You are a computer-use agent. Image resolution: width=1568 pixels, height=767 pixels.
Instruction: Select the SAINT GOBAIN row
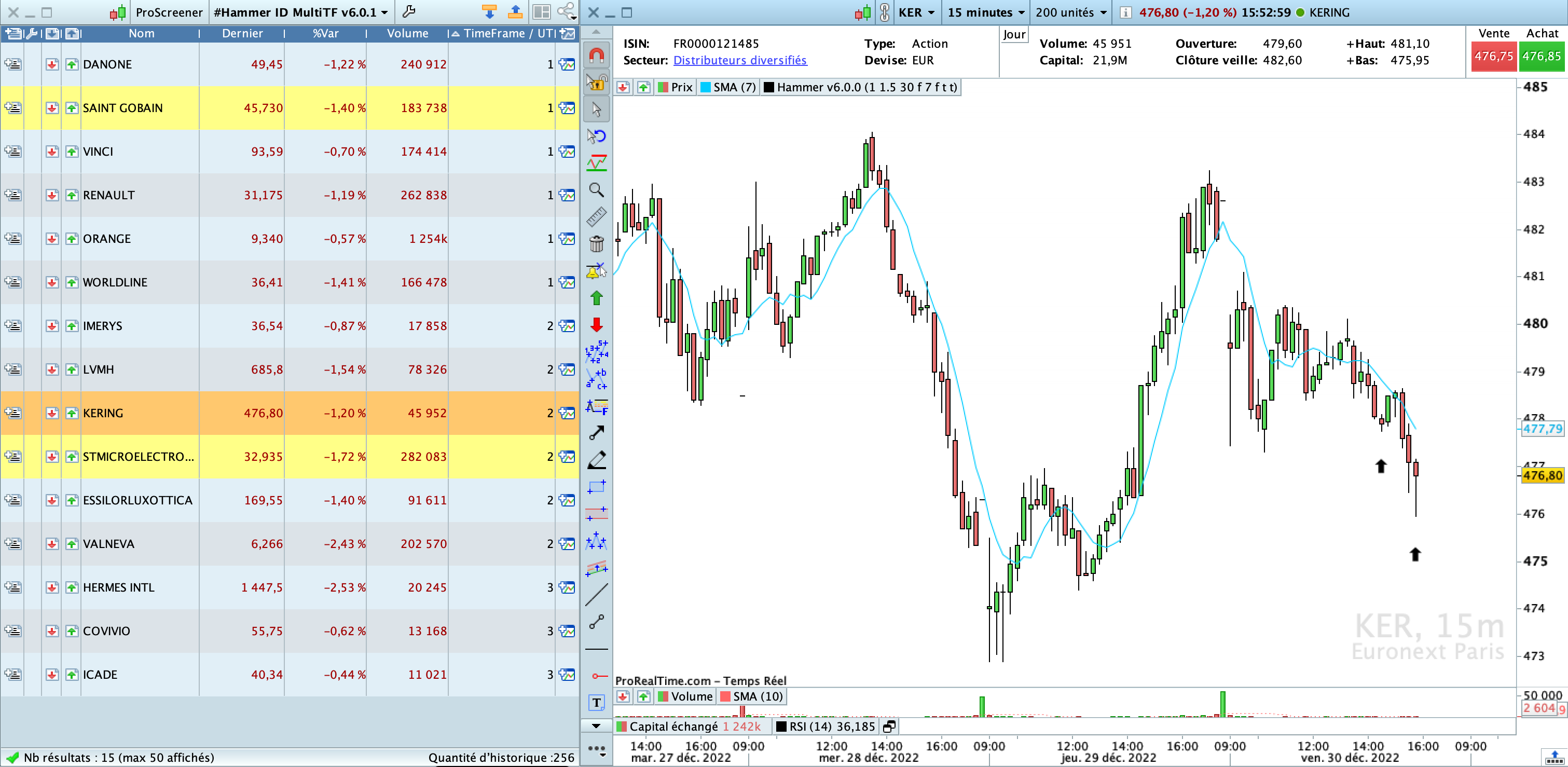point(290,108)
